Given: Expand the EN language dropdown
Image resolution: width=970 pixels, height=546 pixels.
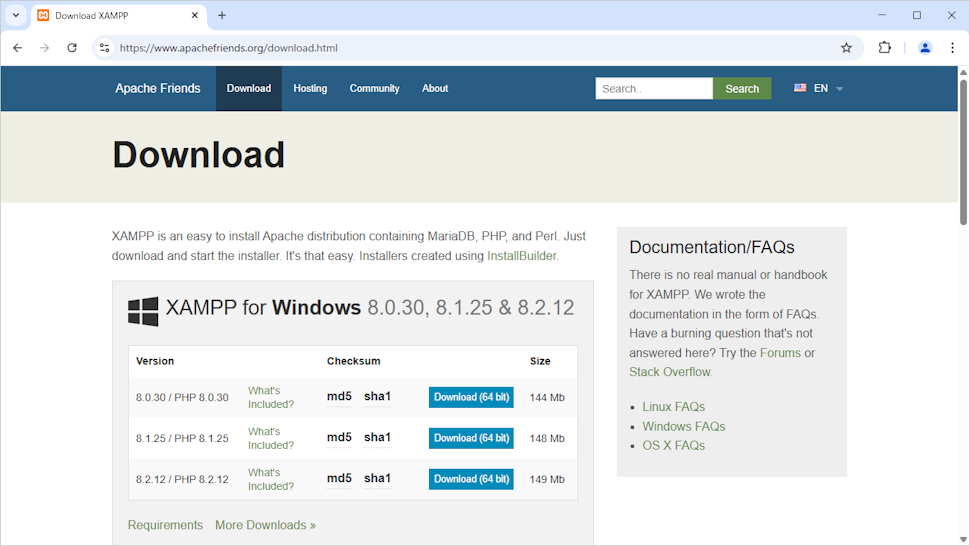Looking at the screenshot, I should 839,89.
